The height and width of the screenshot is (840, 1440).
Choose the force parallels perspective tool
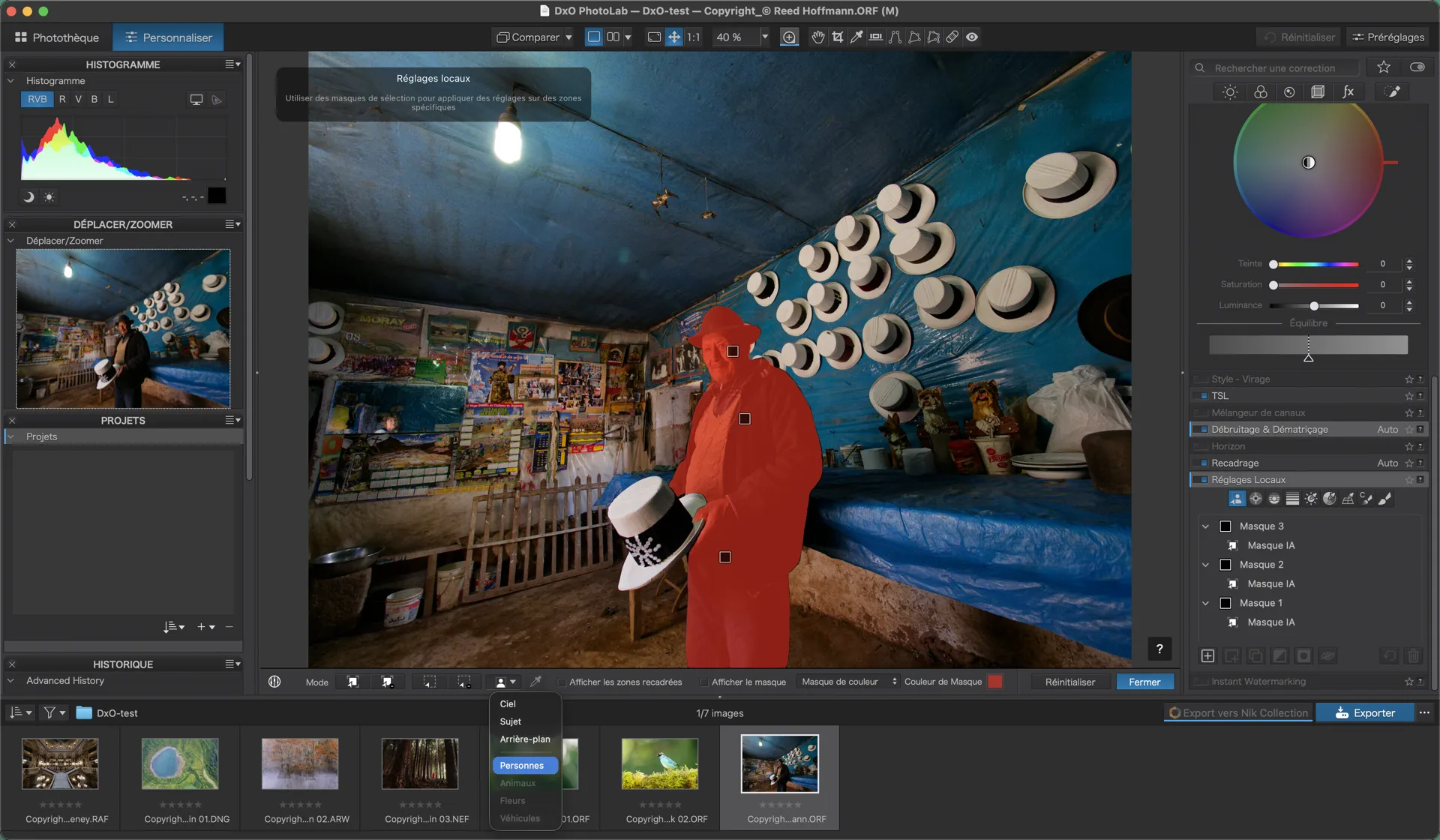895,37
